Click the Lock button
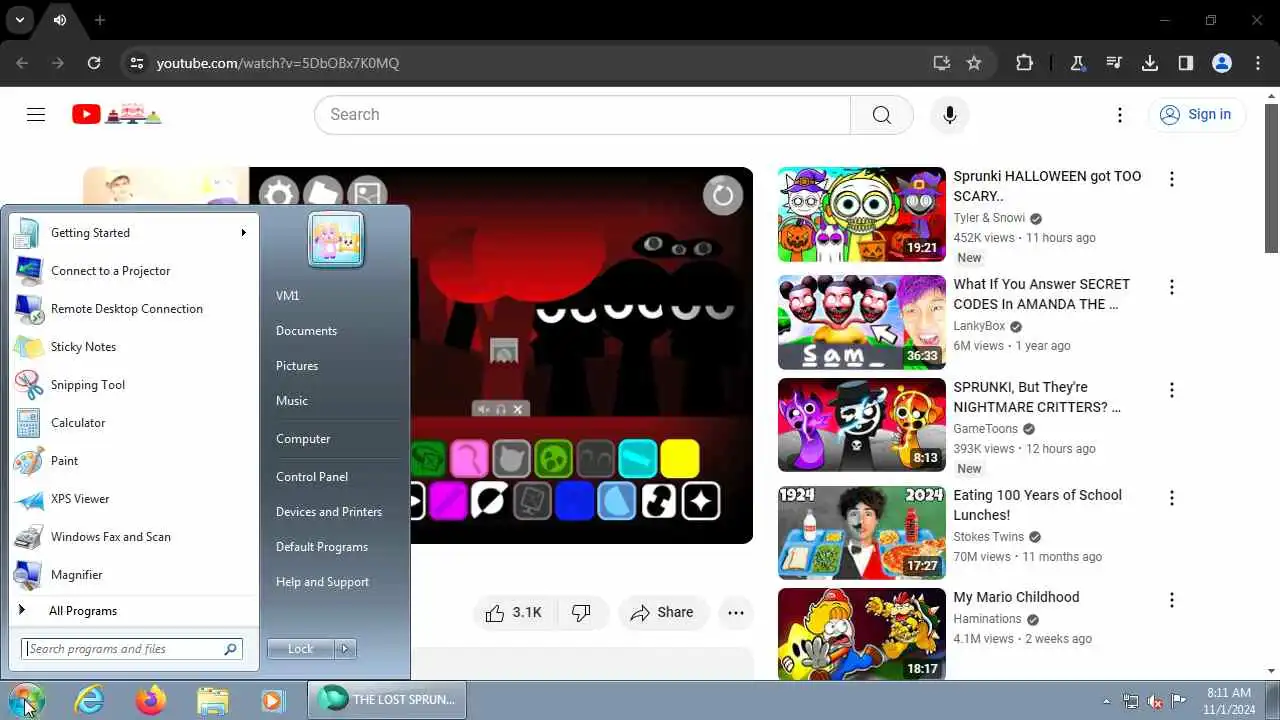This screenshot has height=720, width=1280. click(x=301, y=649)
